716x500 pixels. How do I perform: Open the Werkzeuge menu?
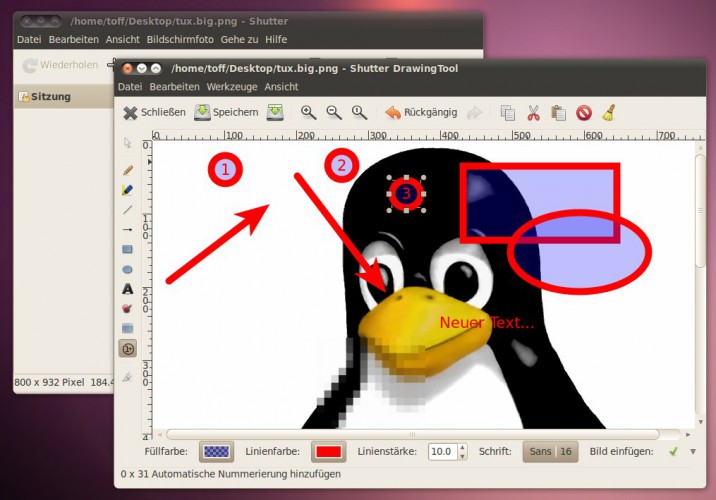(x=232, y=87)
